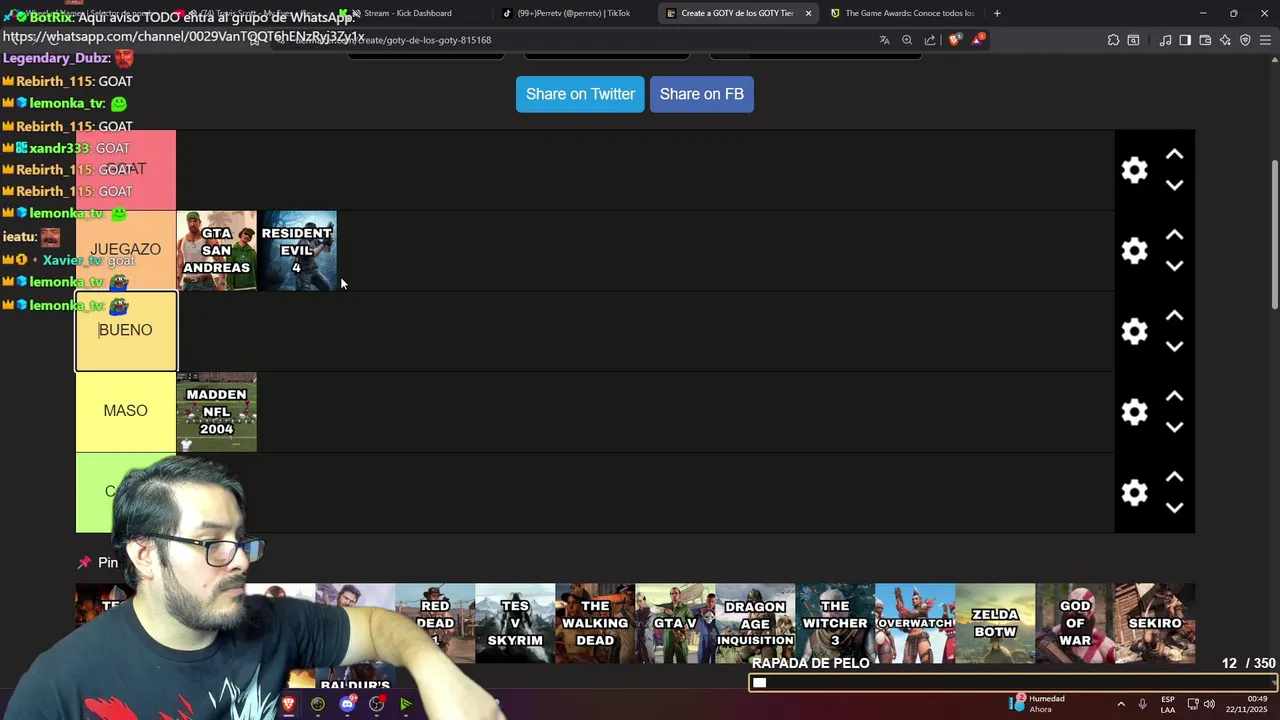Move BUENO tier row up with chevron

[x=1175, y=316]
